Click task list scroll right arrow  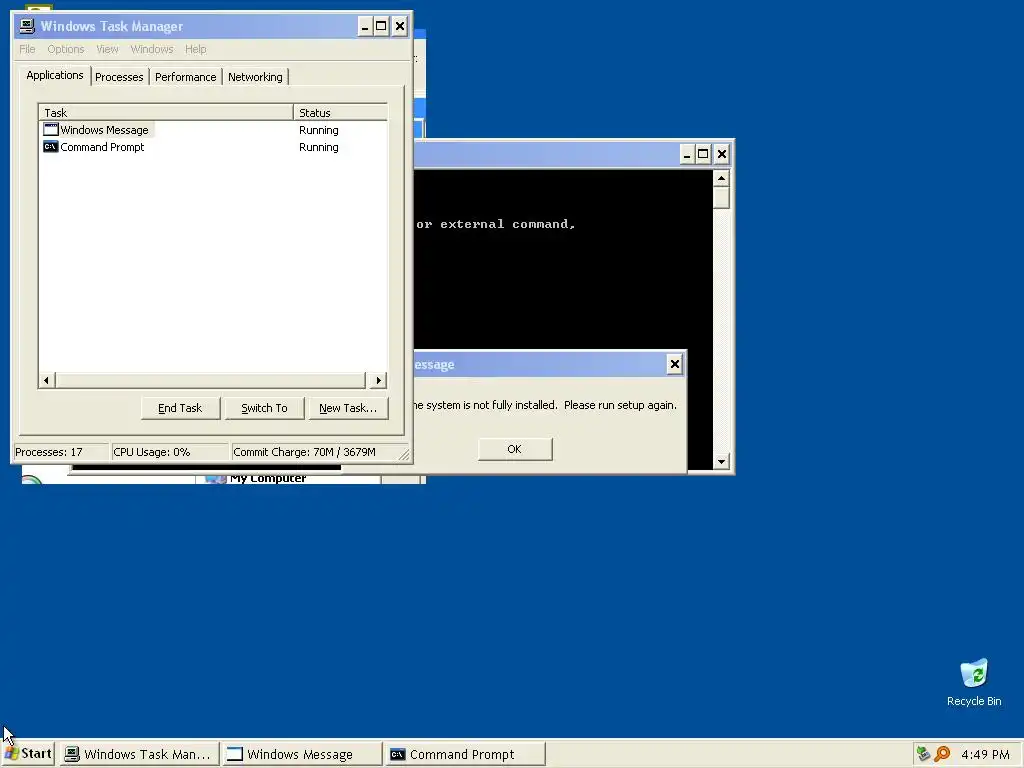379,380
